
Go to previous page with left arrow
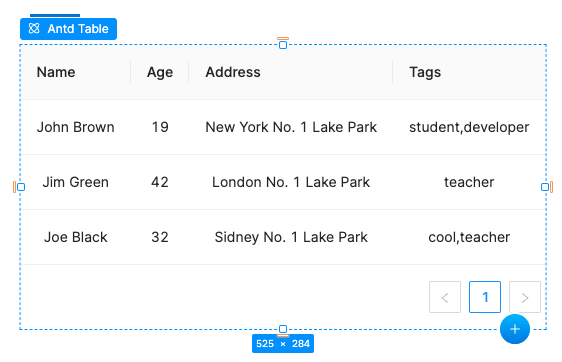445,297
